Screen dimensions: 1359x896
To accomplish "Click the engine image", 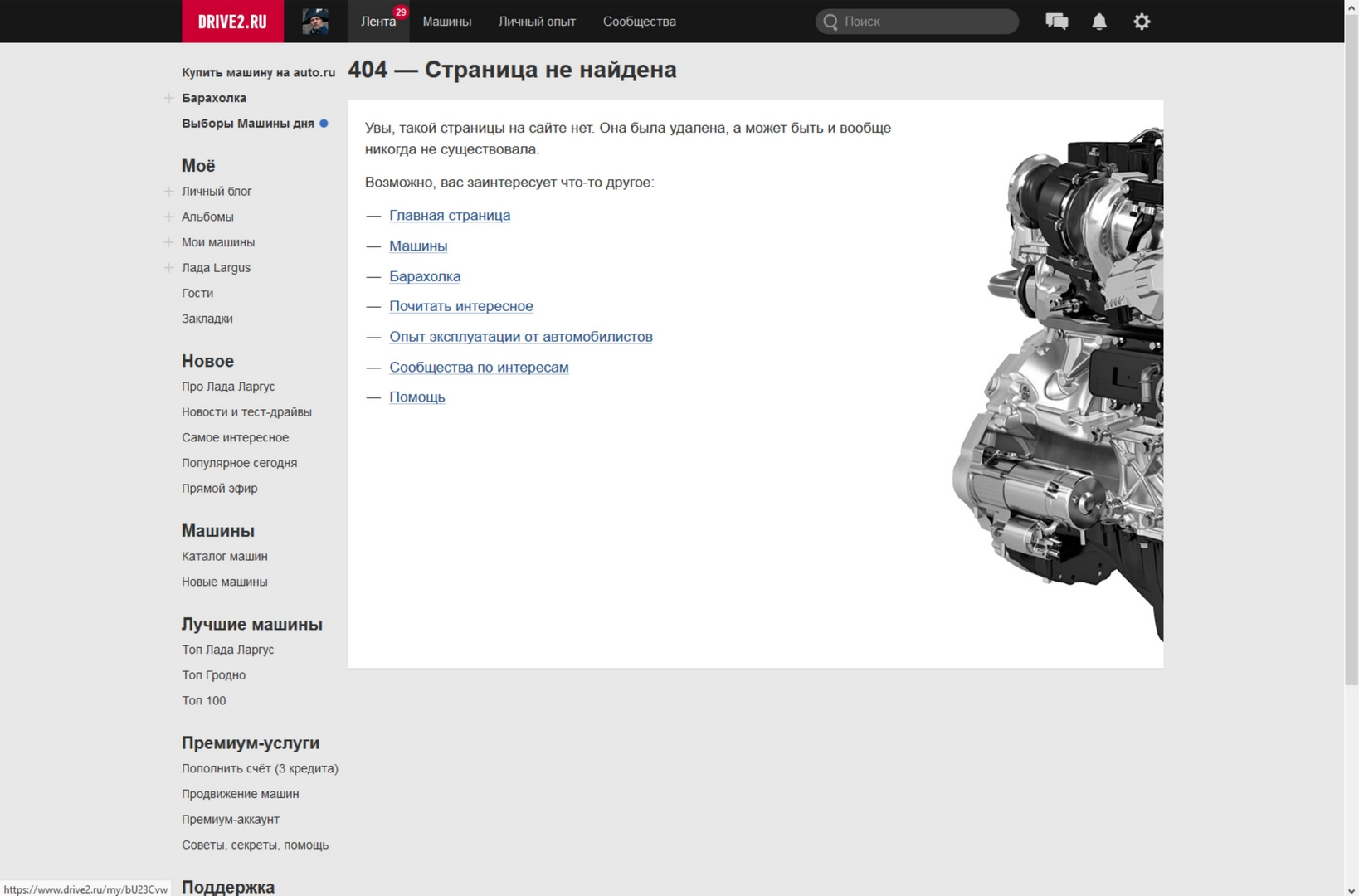I will point(1058,384).
